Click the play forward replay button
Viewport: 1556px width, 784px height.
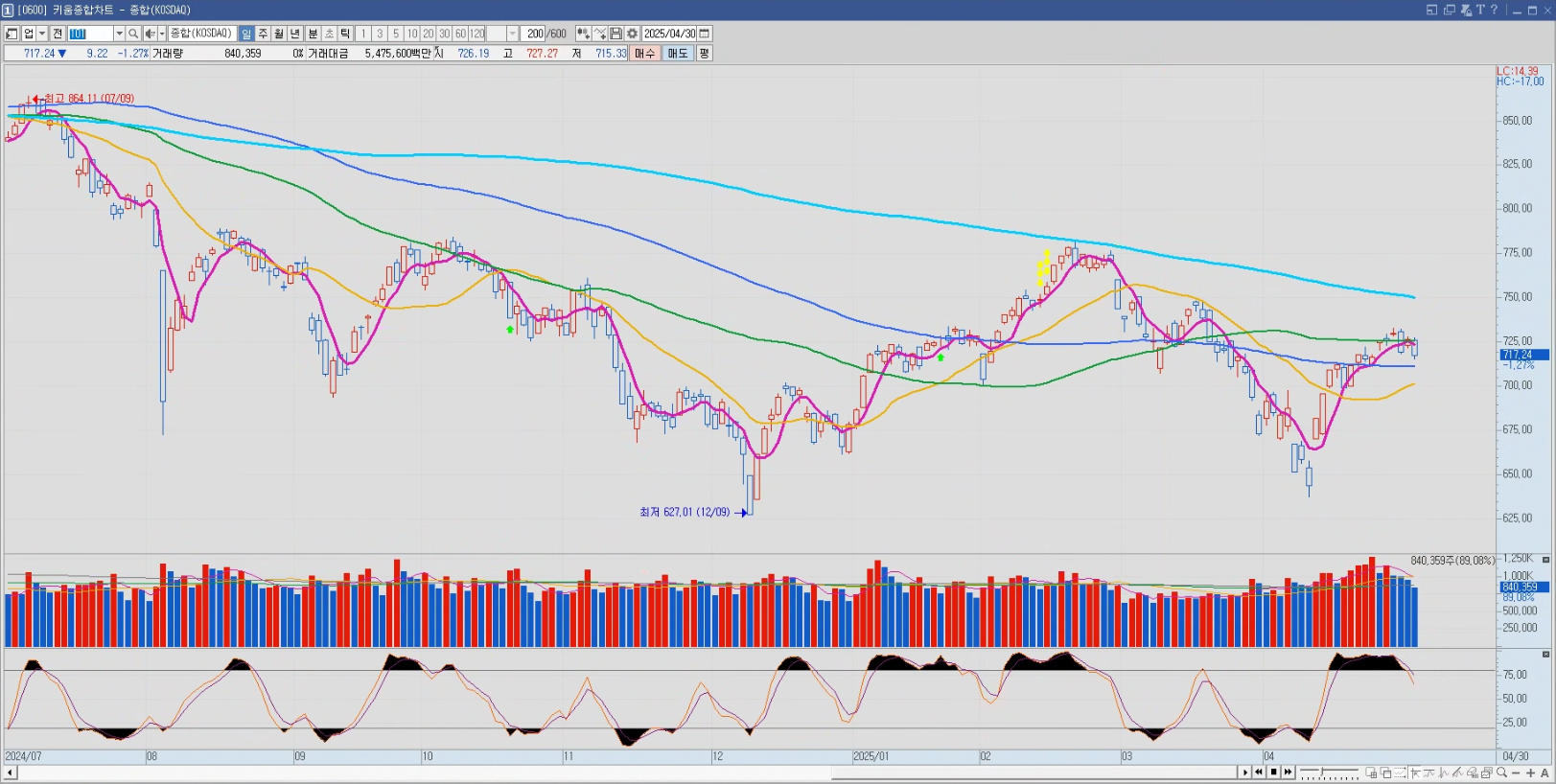click(1245, 772)
